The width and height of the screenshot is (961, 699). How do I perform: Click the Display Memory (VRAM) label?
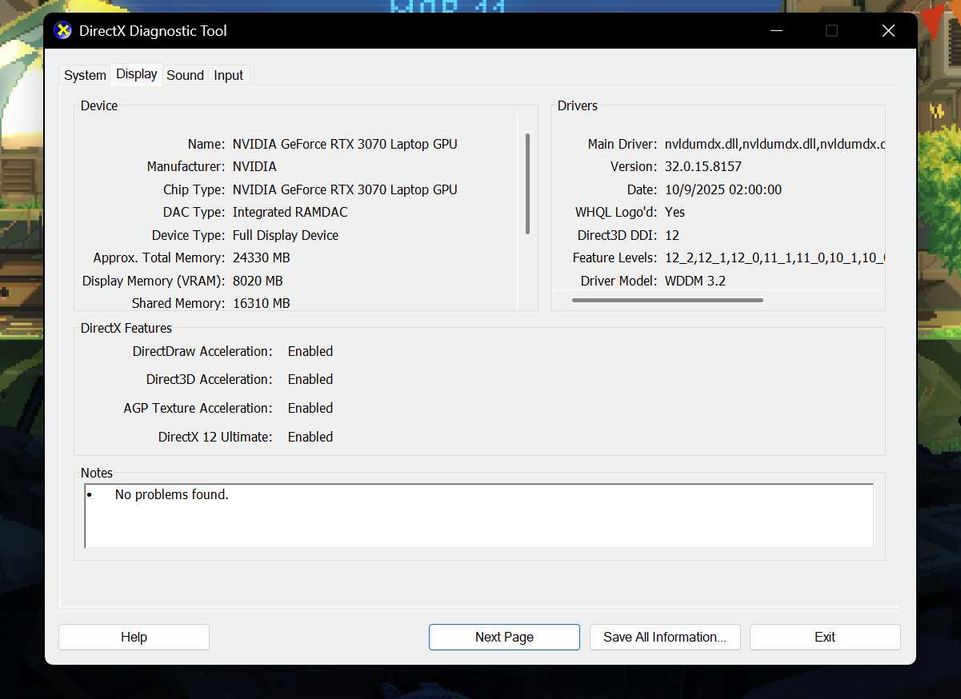(x=153, y=281)
